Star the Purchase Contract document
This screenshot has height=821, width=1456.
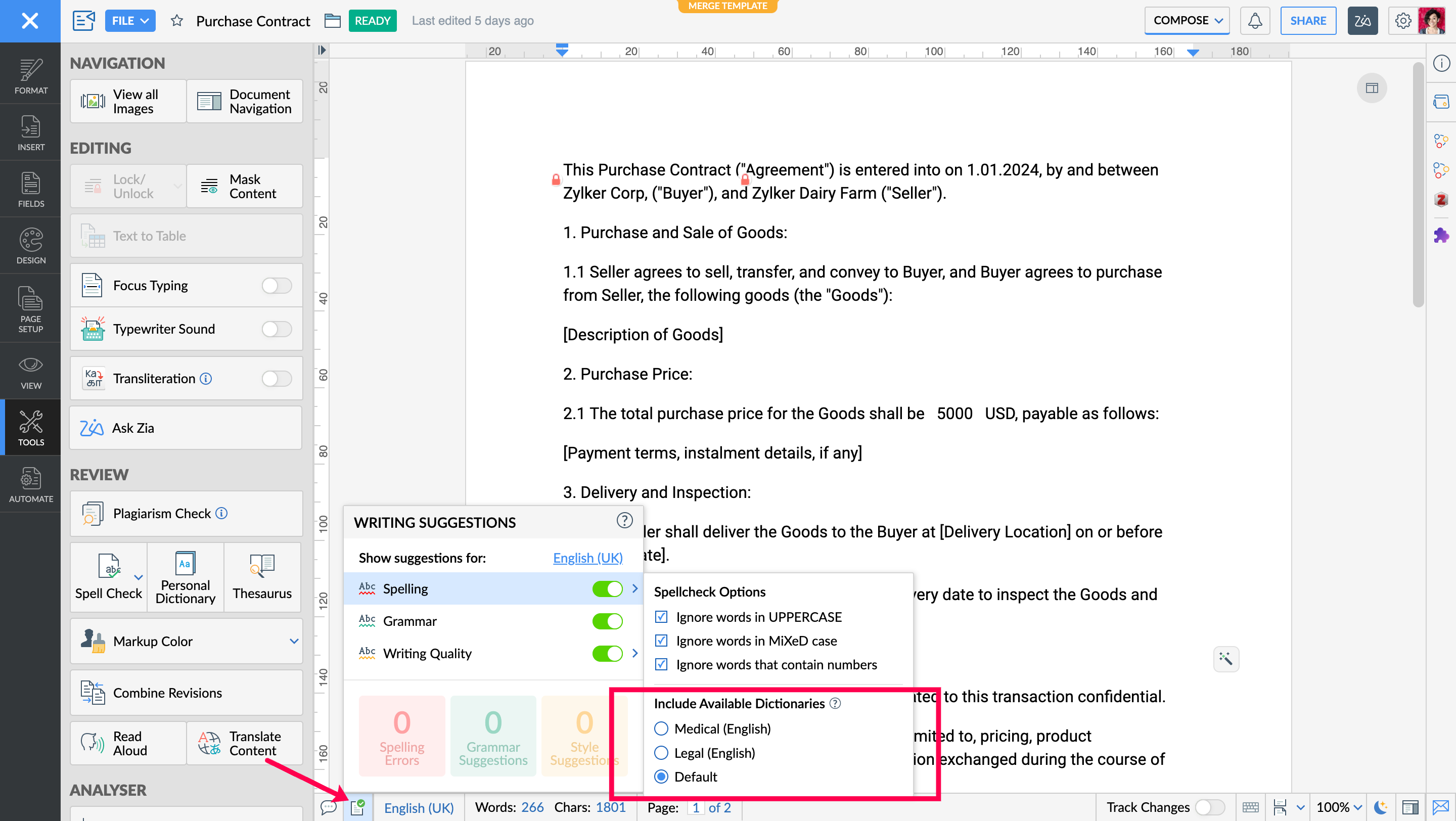point(176,21)
